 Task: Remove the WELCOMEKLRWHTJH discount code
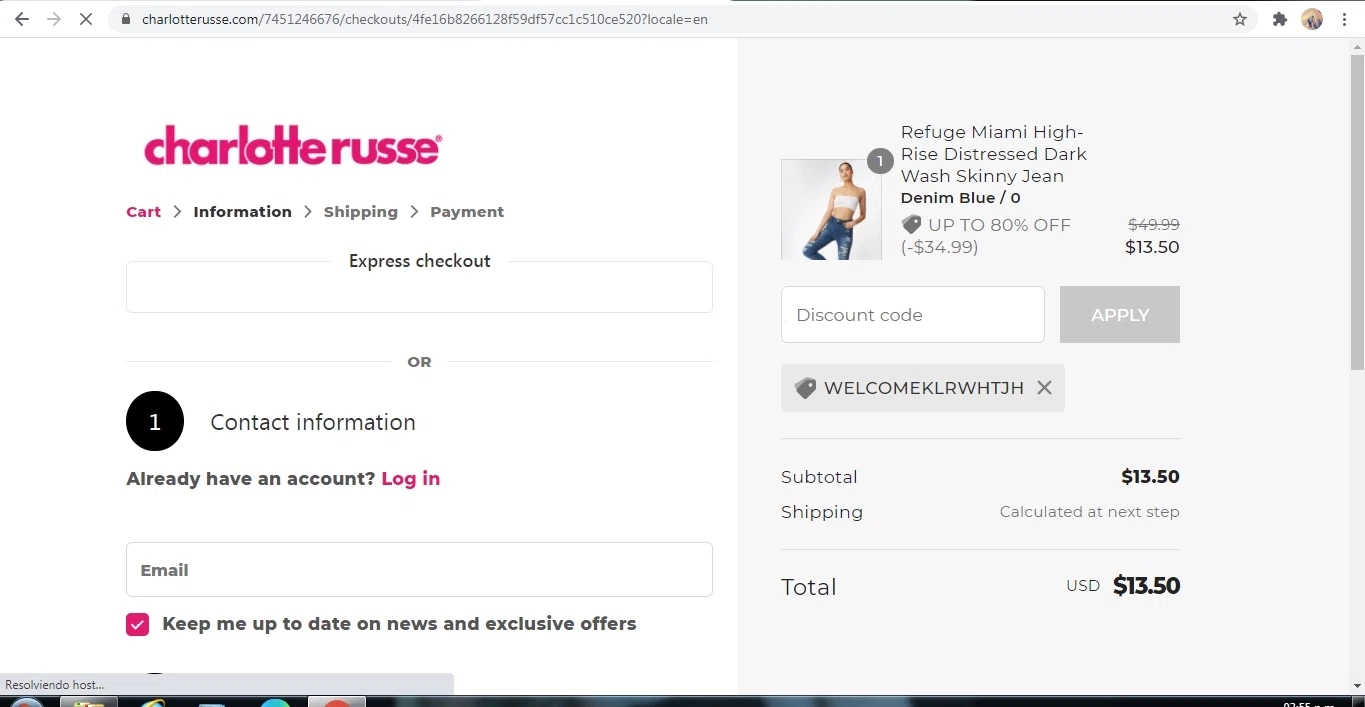[x=1044, y=388]
